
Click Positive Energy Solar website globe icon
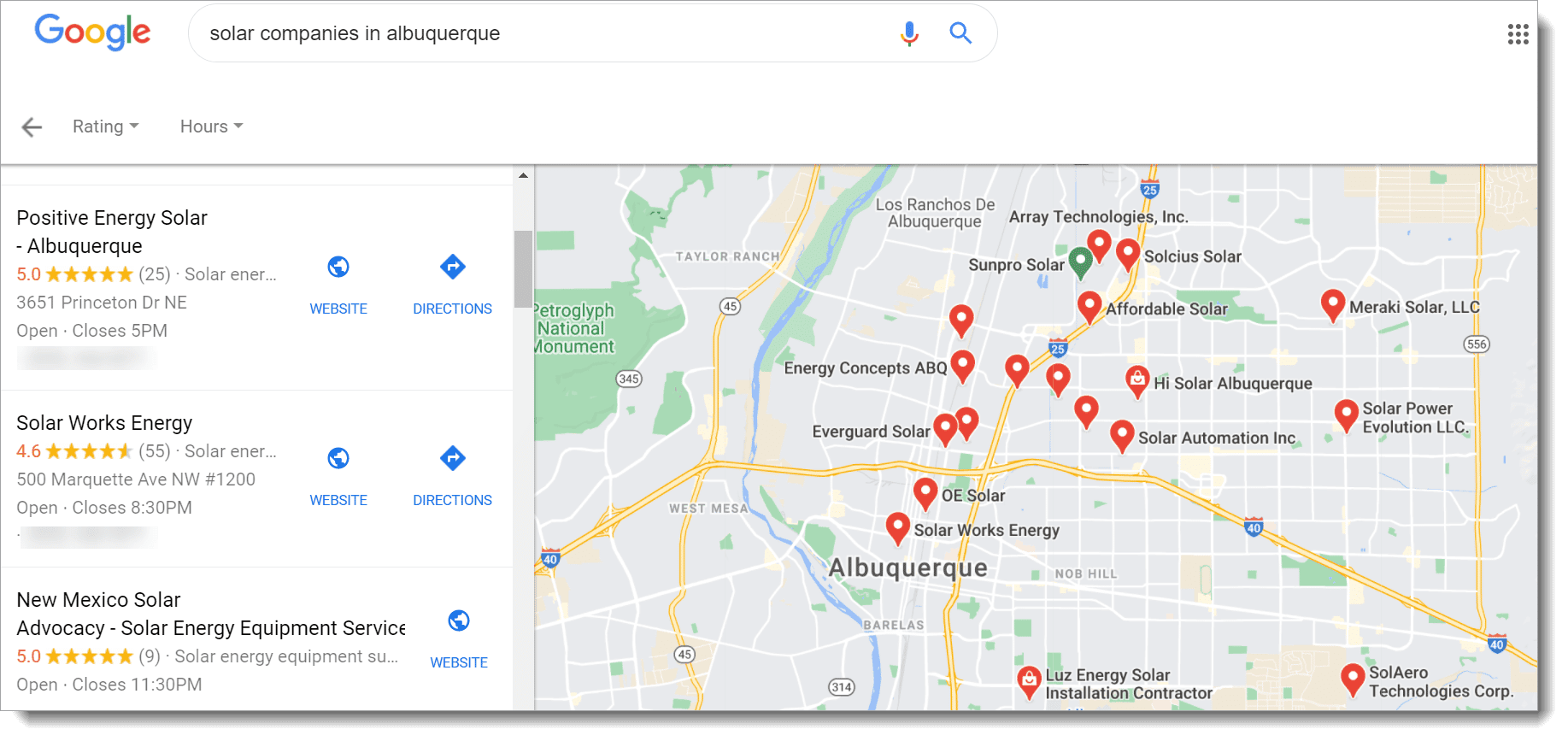tap(338, 267)
